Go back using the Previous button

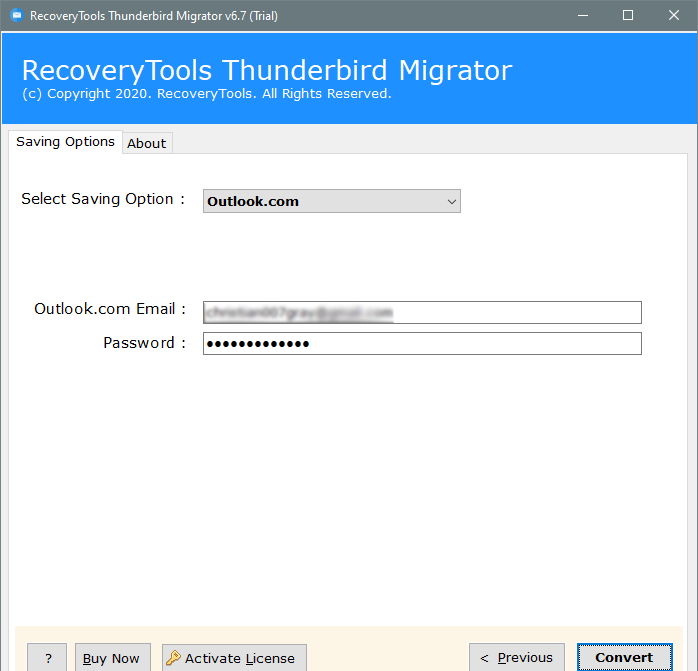[x=517, y=657]
